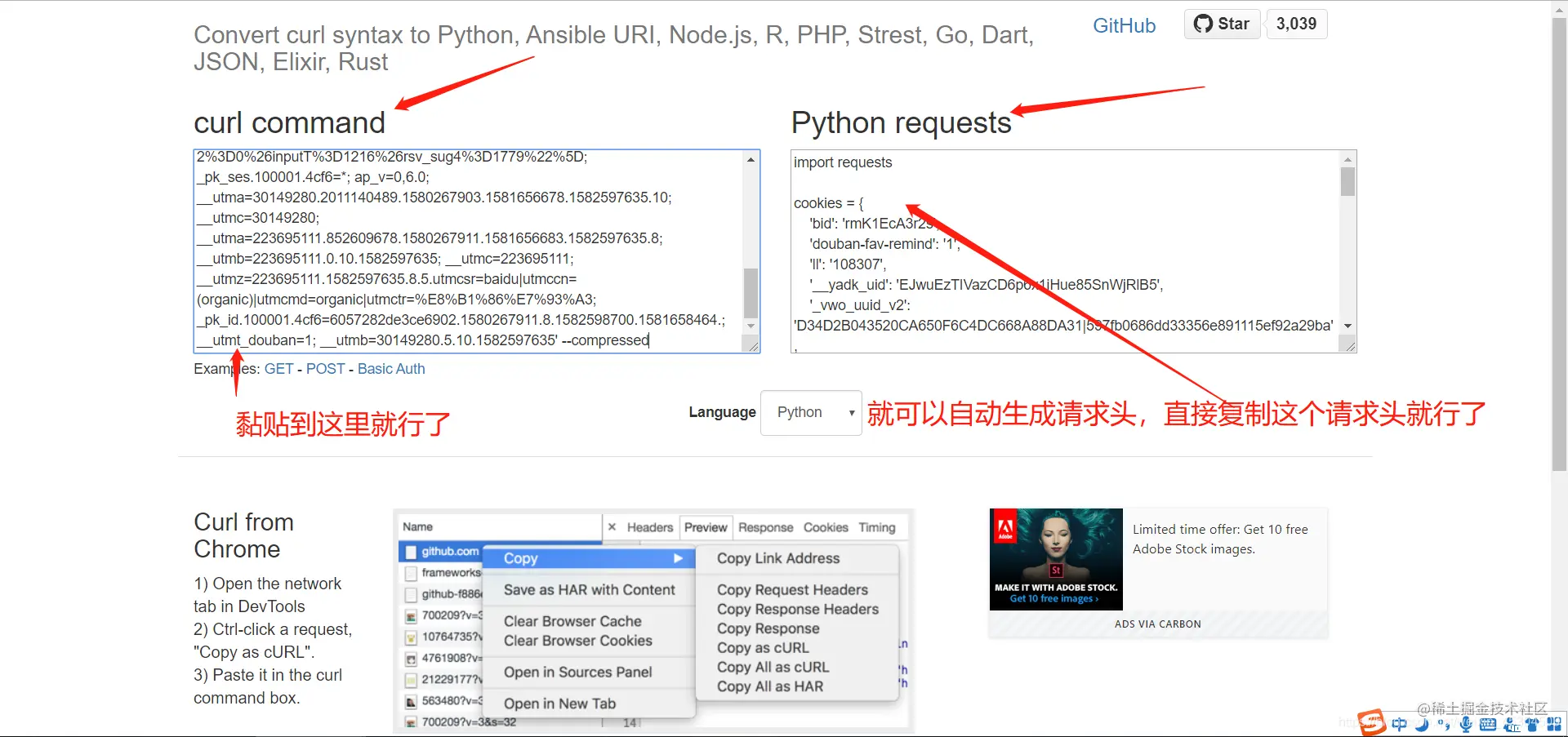Select the github.com request row

442,552
